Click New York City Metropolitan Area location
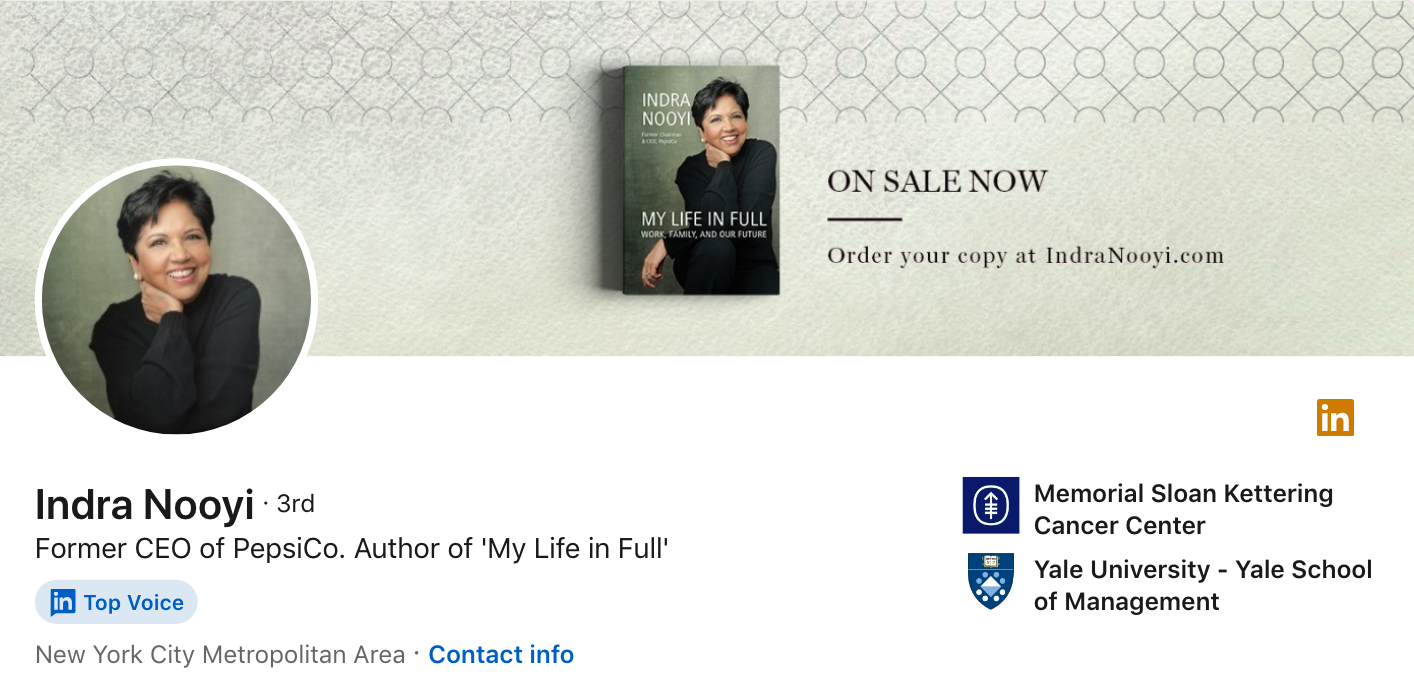Viewport: 1414px width, 687px height. [220, 654]
